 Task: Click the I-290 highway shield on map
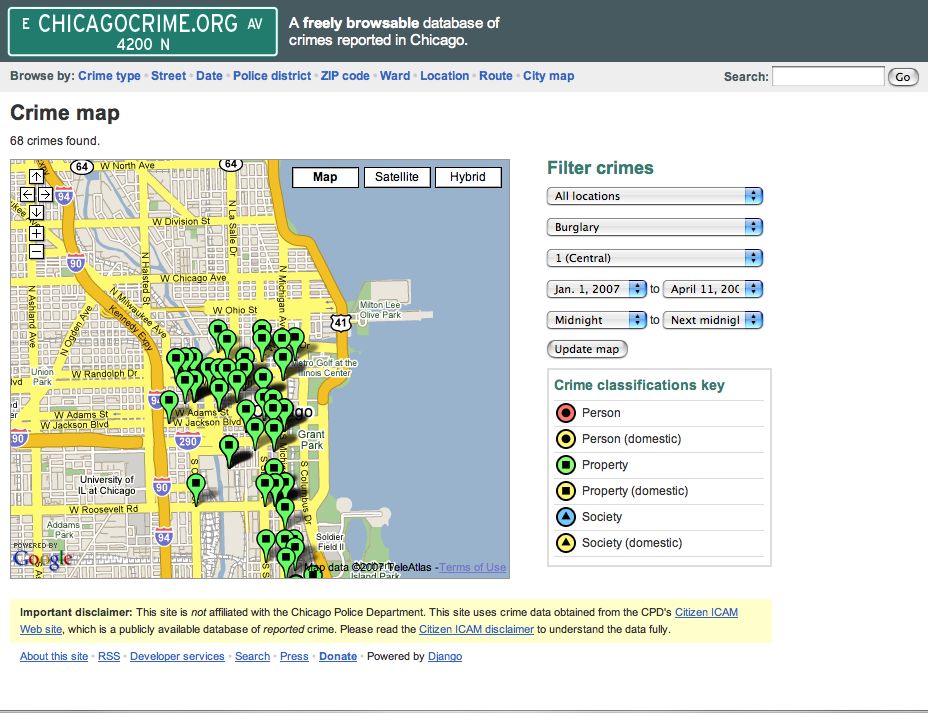click(x=187, y=441)
